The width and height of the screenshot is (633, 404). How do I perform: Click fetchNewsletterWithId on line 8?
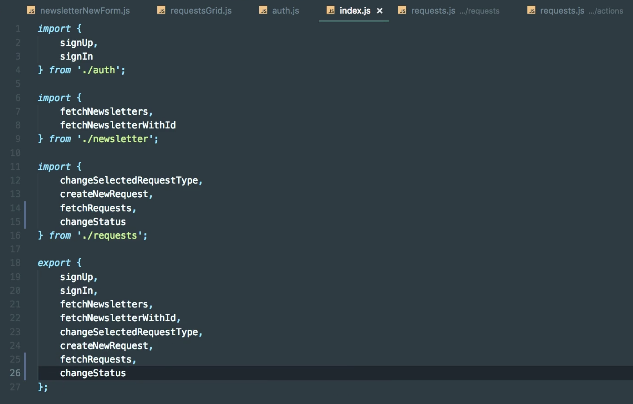click(118, 125)
